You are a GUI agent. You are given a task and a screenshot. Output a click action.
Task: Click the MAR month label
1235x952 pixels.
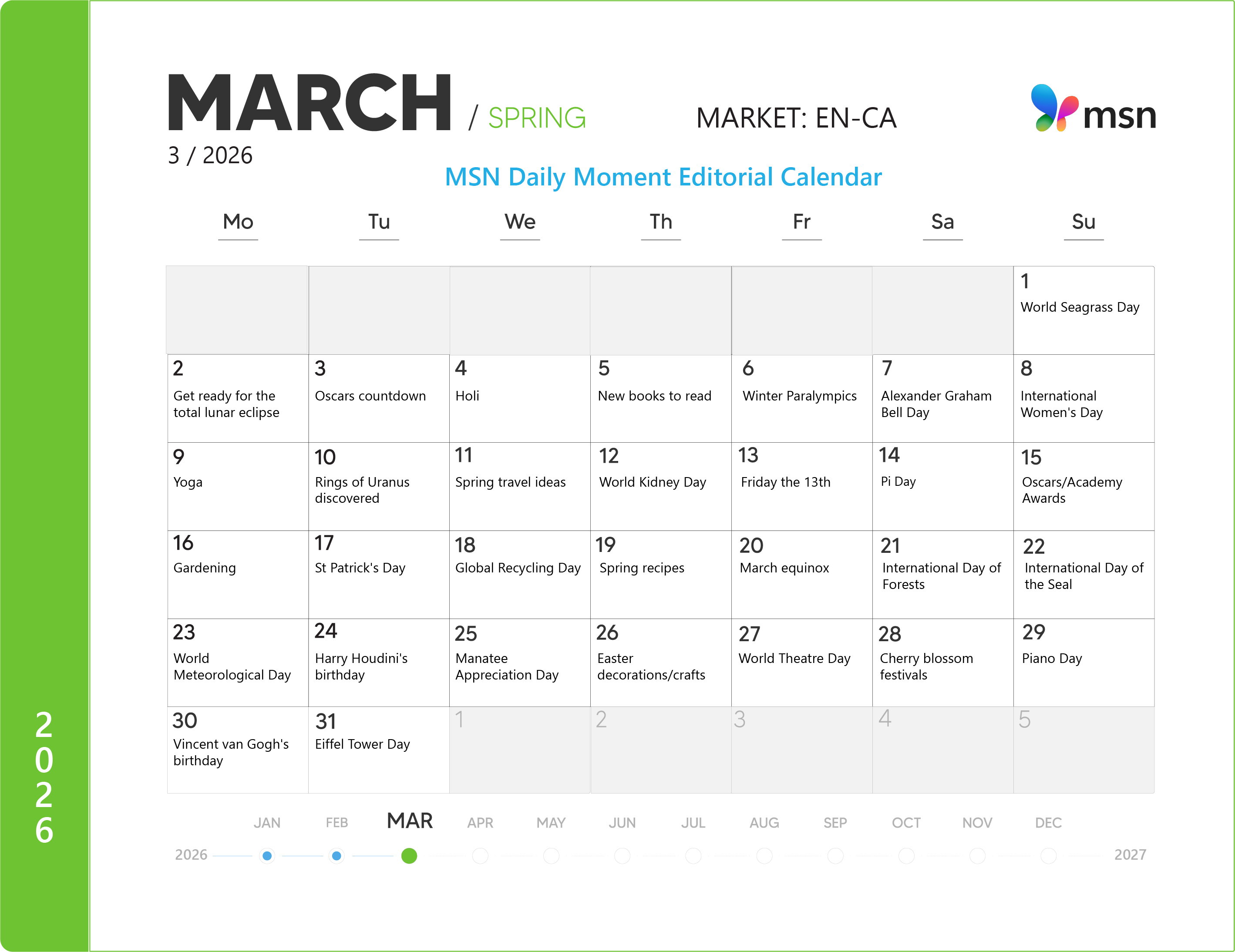(x=409, y=820)
